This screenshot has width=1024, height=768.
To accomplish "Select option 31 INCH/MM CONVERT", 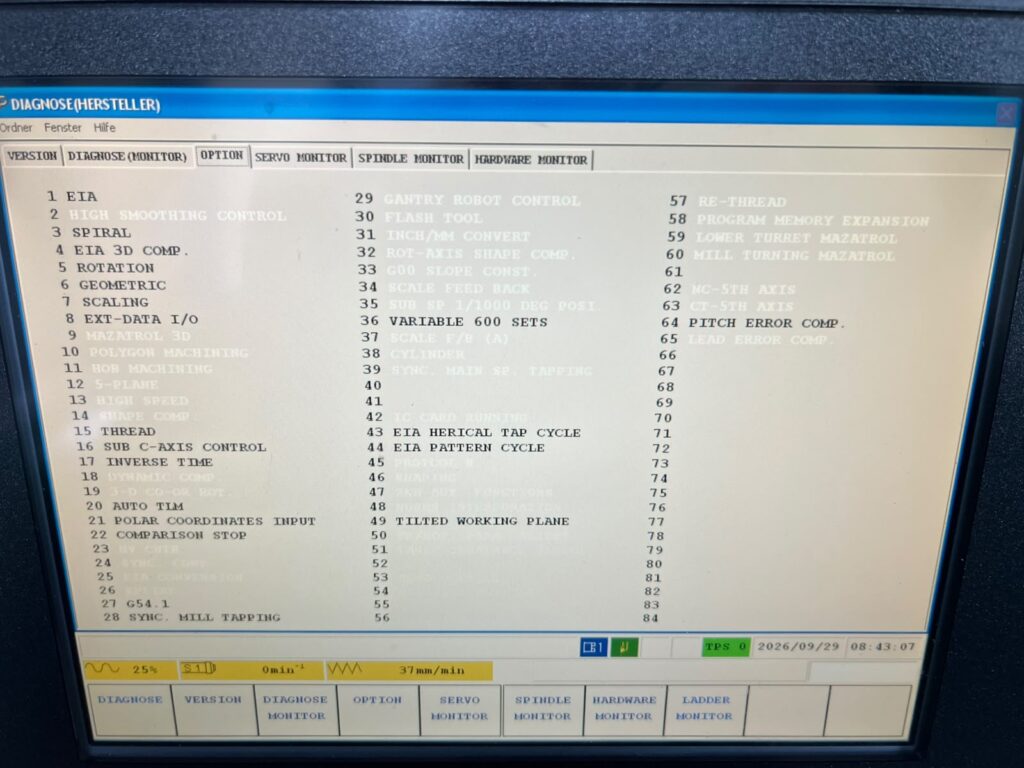I will (443, 235).
